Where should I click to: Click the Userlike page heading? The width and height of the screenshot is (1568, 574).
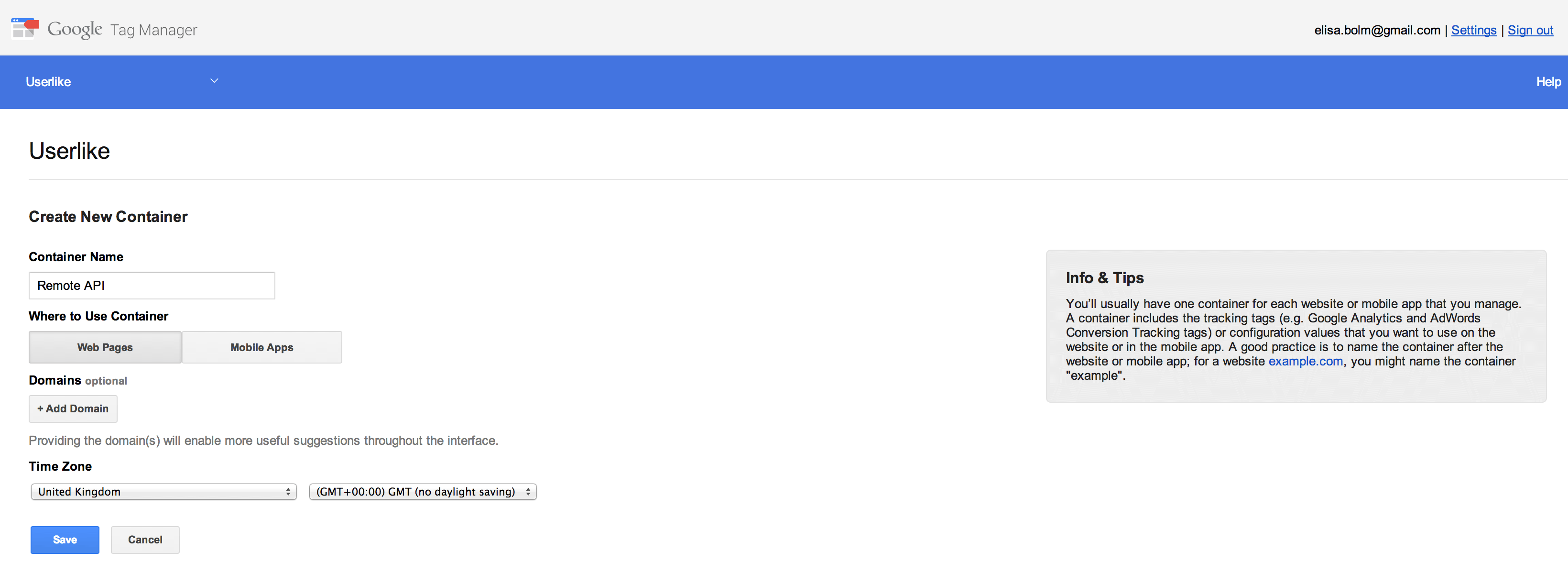point(69,151)
